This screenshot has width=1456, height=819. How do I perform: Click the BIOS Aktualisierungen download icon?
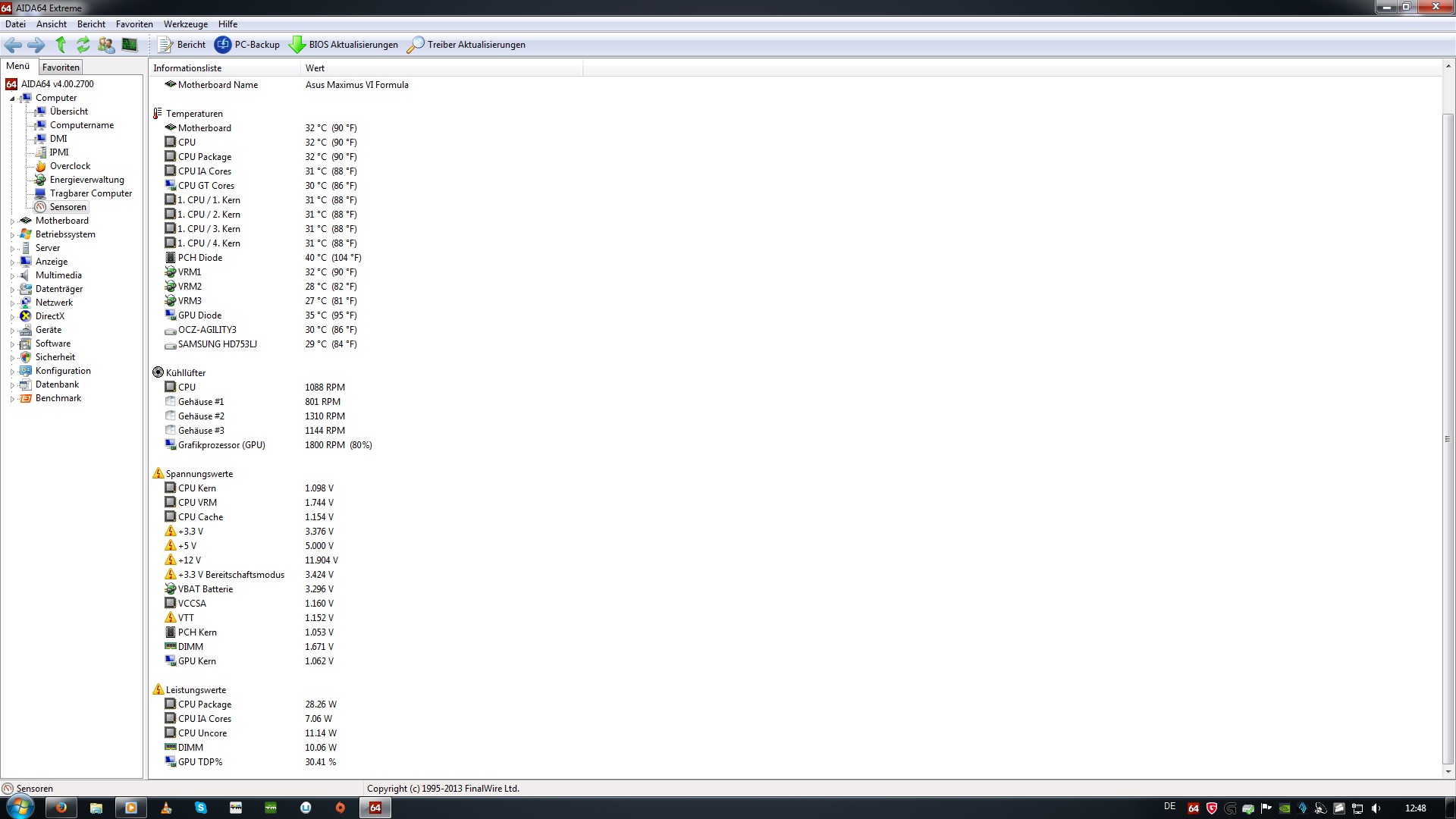(297, 45)
